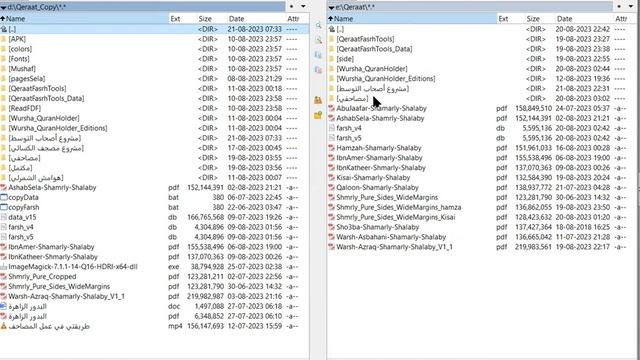
Task: Click the PDF icon of Shmrly_Pure_Cropped
Action: [4, 276]
